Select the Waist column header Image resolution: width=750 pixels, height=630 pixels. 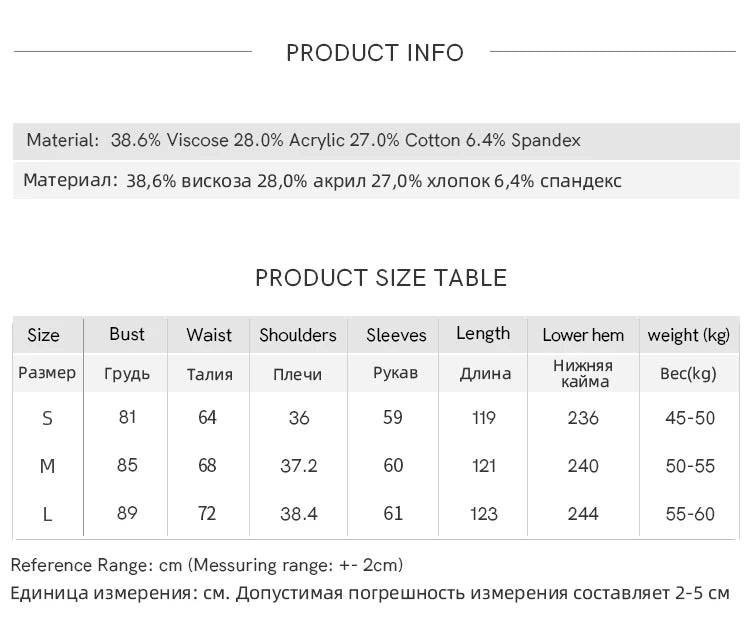(x=208, y=335)
